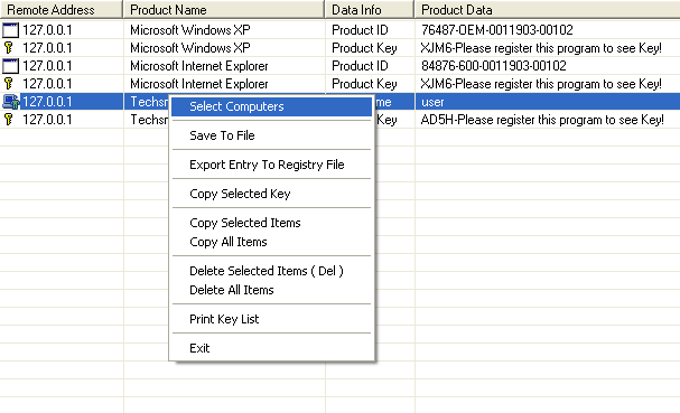Click the key icon in Internet Explorer Product Key row

(8, 83)
